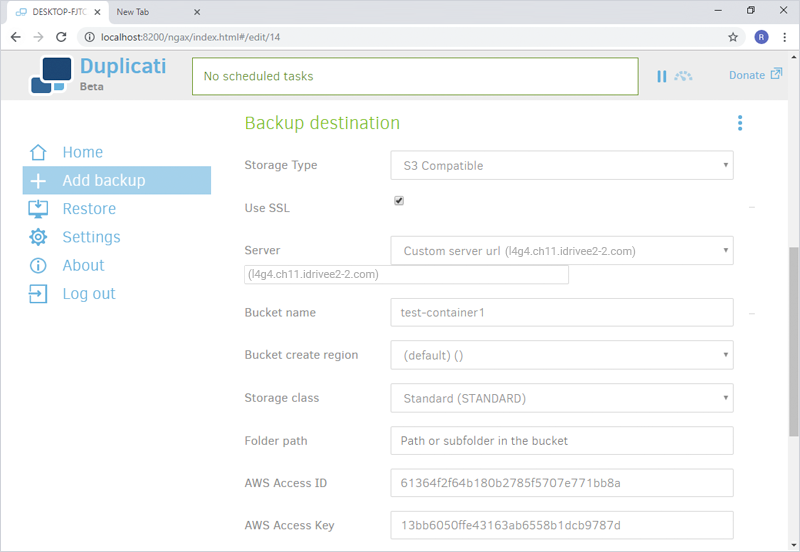Screen dimensions: 800x552
Task: Pause Duplicati with the pause icon
Action: tap(662, 77)
